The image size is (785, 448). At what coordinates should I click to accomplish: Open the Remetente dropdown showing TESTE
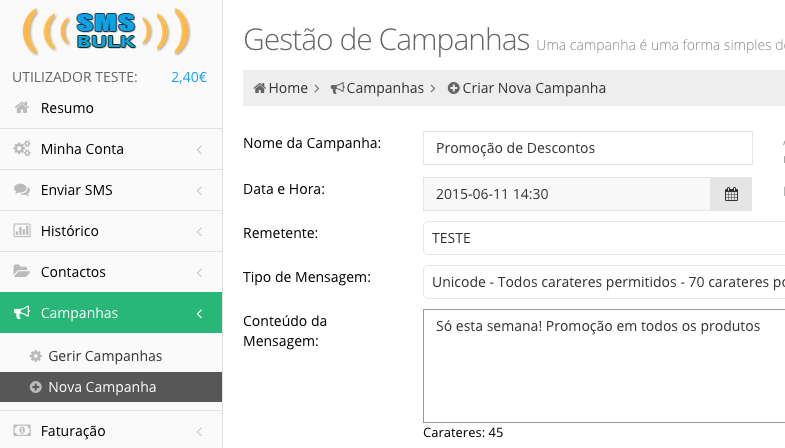coord(604,238)
